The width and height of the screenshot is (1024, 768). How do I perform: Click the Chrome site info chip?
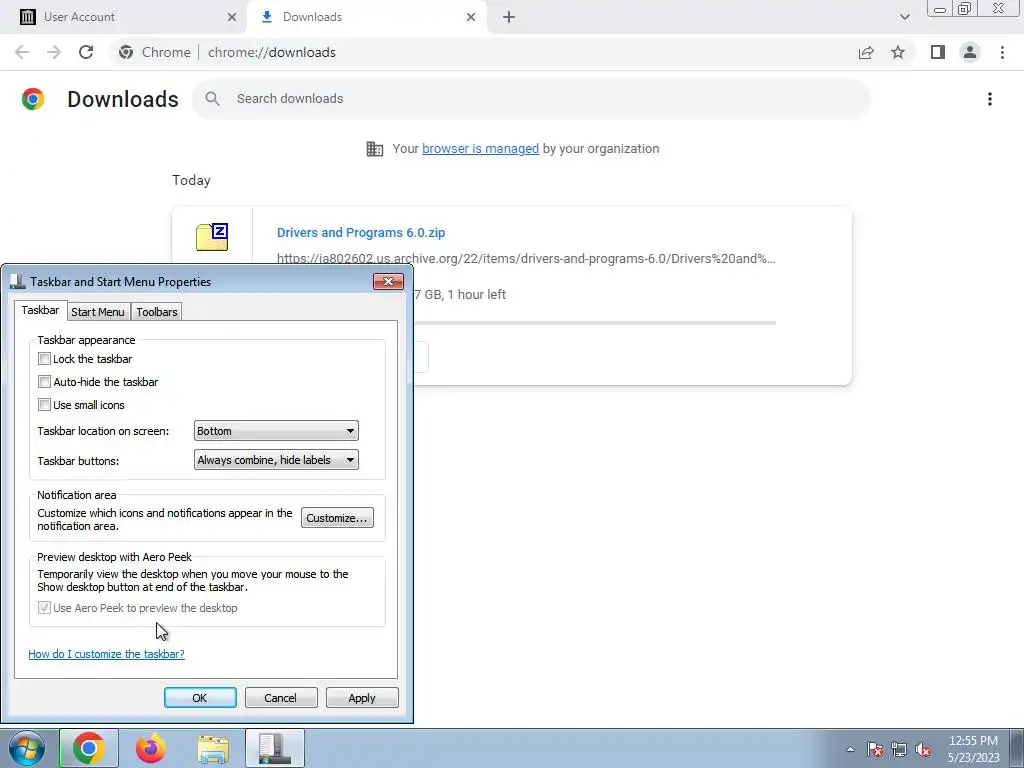157,52
